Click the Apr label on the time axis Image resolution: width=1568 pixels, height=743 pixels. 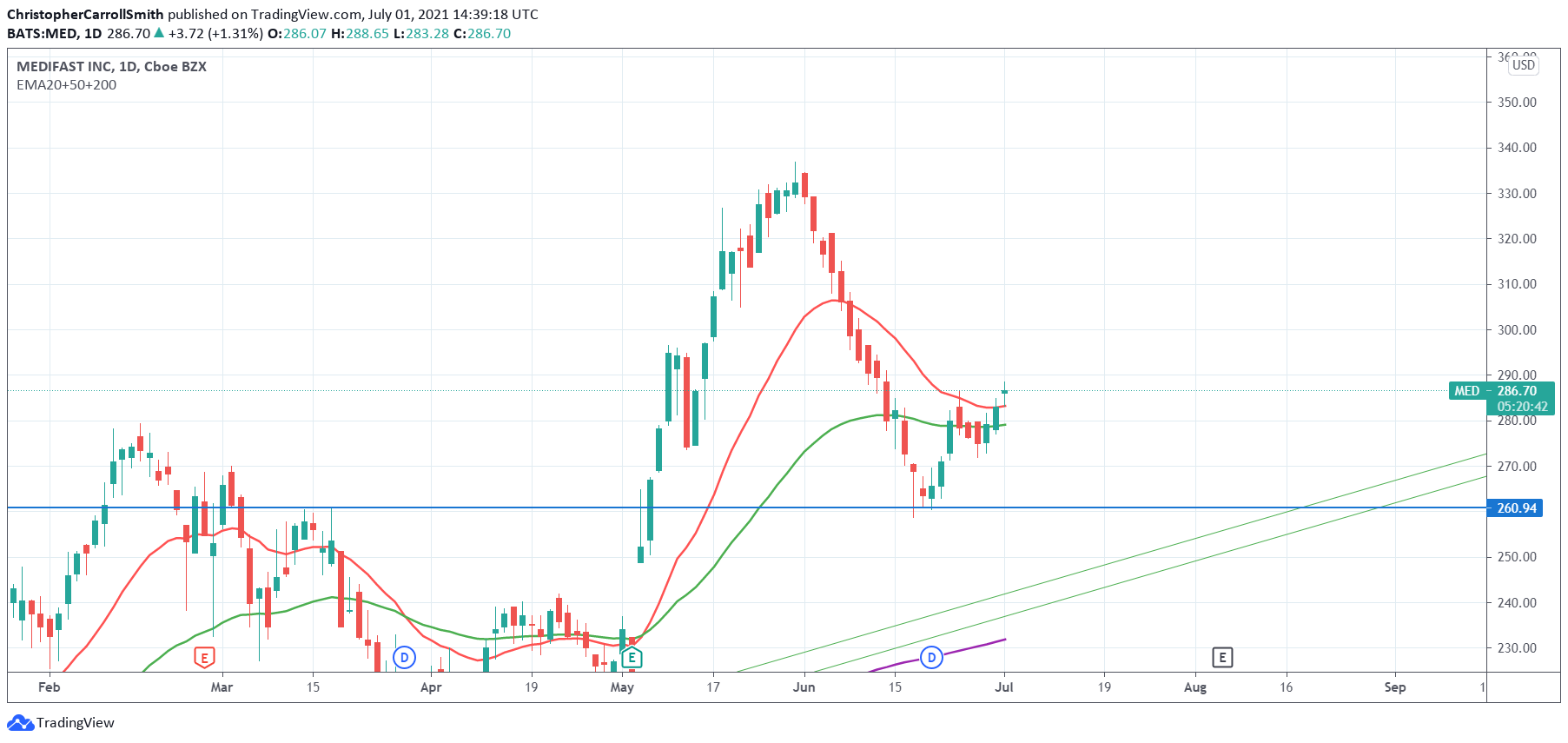tap(431, 687)
